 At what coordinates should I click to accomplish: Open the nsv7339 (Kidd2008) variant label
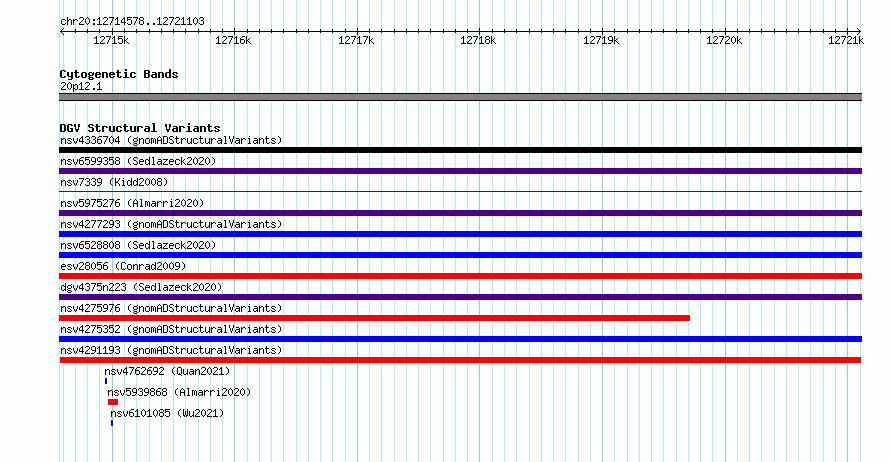[x=114, y=182]
